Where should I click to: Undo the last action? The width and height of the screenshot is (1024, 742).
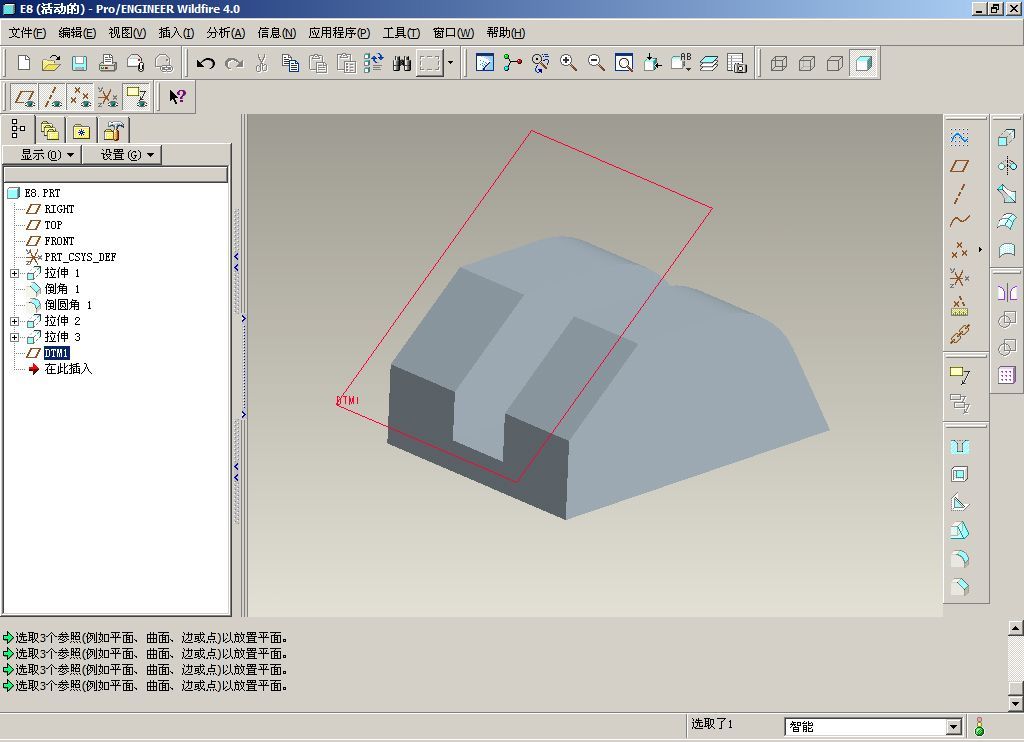tap(206, 63)
